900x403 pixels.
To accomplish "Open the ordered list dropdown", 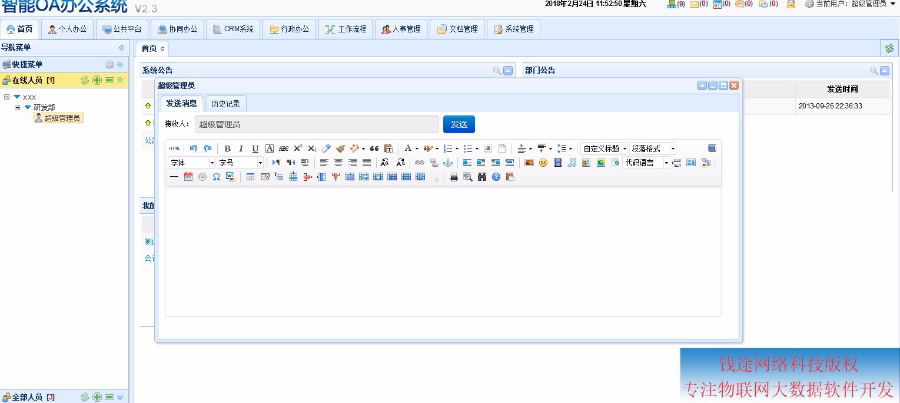I will [457, 149].
